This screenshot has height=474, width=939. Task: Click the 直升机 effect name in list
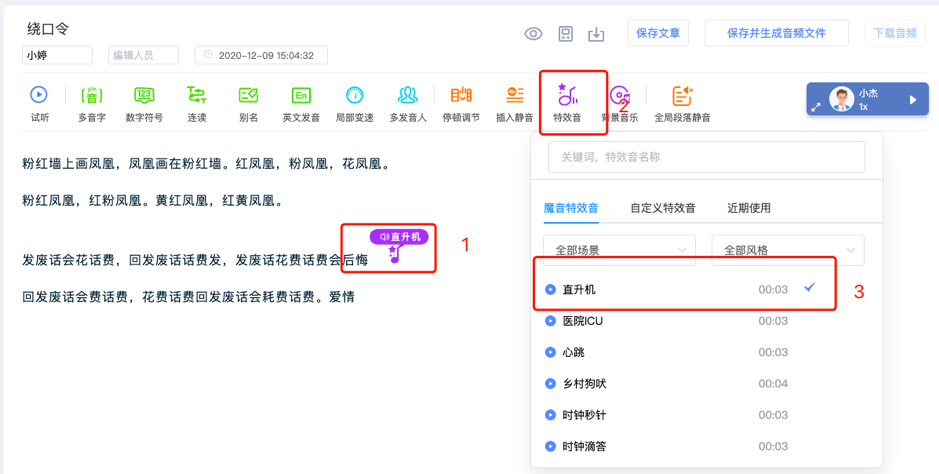tap(579, 290)
